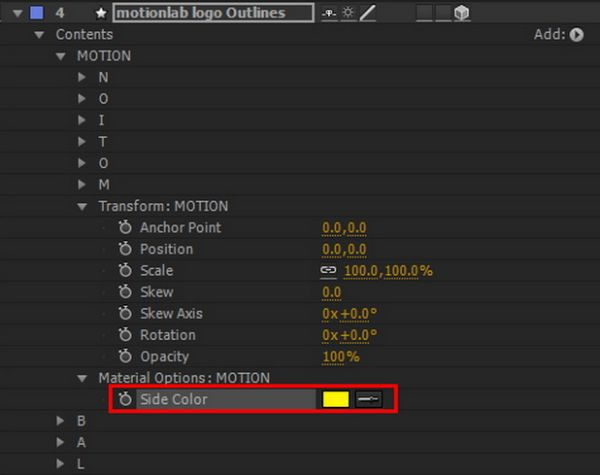The width and height of the screenshot is (600, 475).
Task: Select the Scale property label
Action: pos(157,271)
